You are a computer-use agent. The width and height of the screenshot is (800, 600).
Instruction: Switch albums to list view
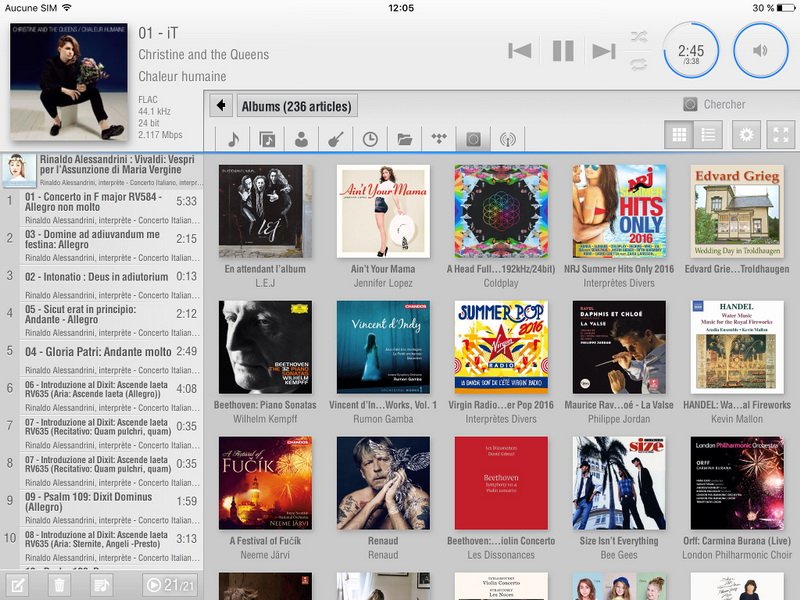[708, 135]
